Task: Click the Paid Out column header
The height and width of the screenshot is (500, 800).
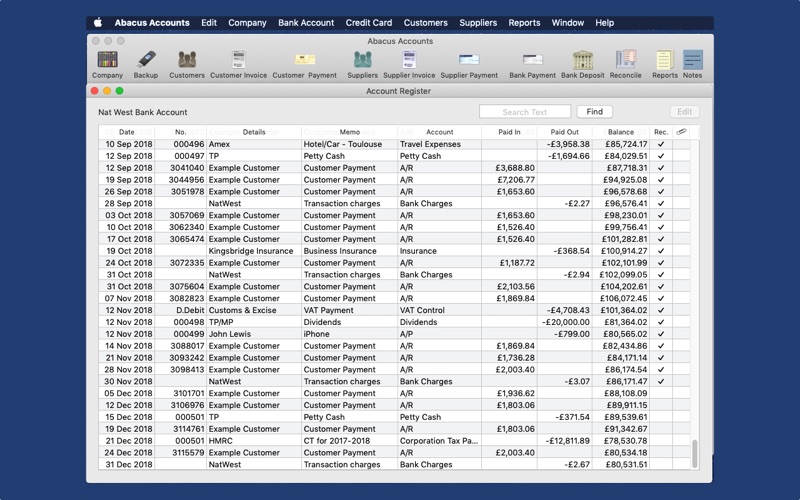Action: tap(565, 132)
